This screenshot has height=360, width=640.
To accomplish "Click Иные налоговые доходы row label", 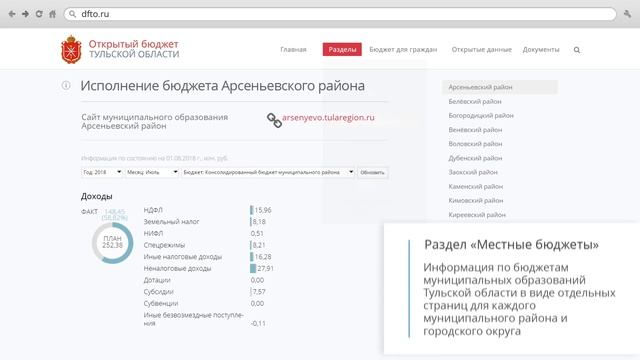I will coord(182,257).
